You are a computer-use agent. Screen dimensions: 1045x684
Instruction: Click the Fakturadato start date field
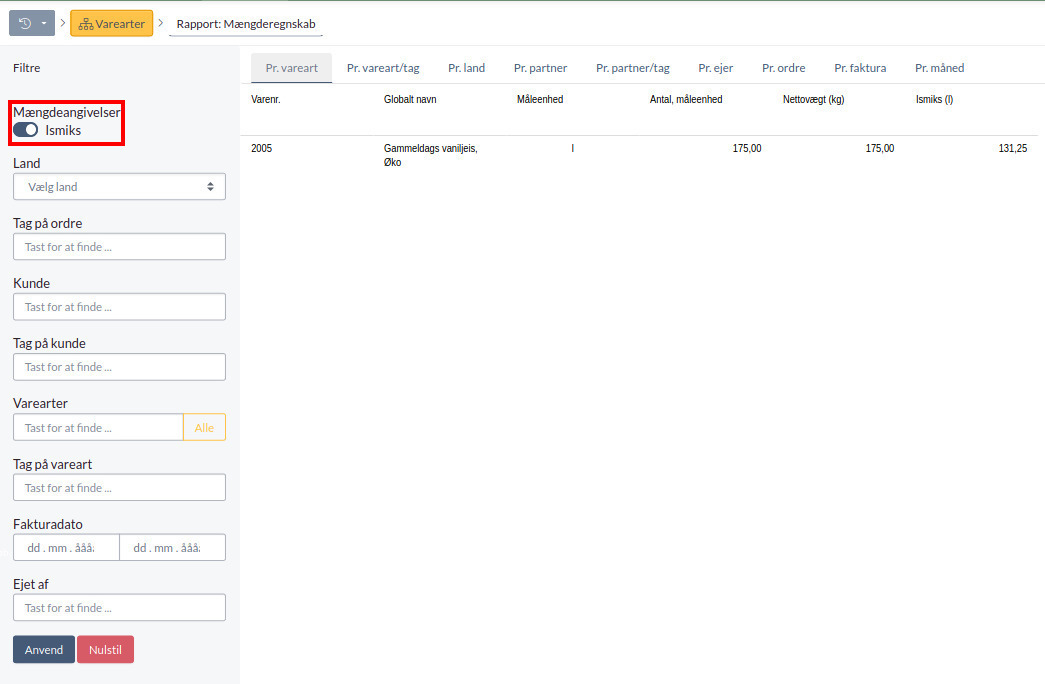pyautogui.click(x=66, y=548)
